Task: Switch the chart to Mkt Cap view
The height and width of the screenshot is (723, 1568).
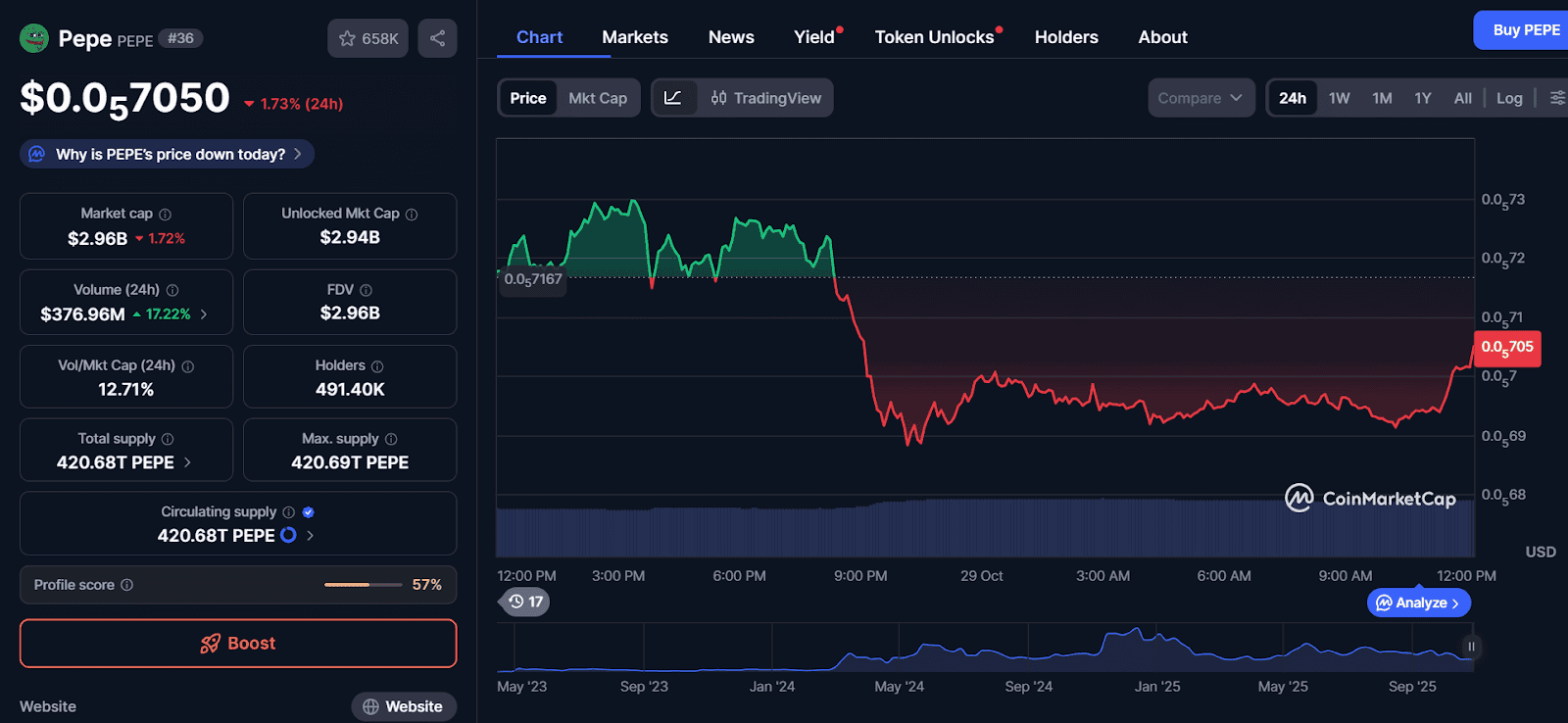Action: [598, 98]
